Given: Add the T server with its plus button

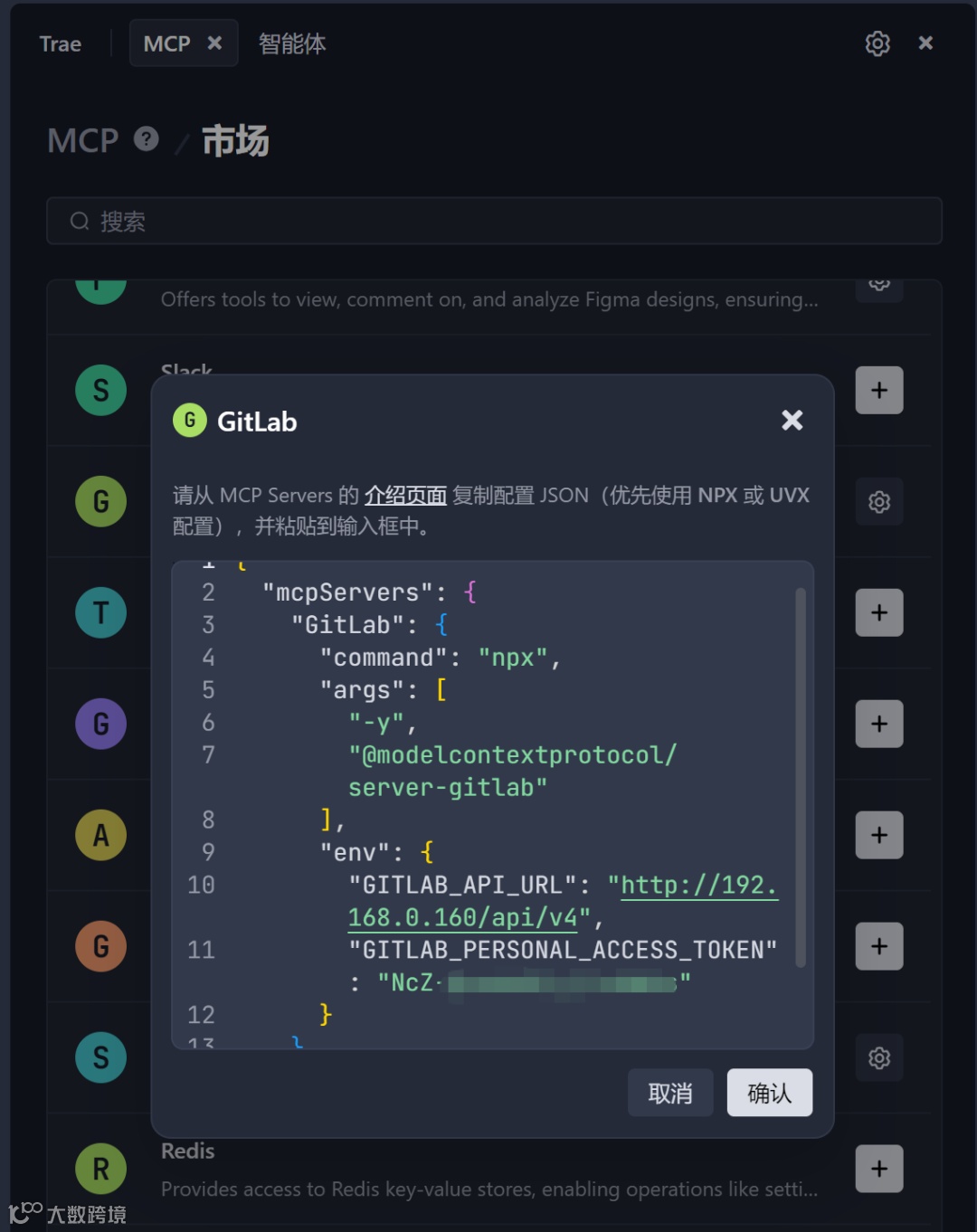Looking at the screenshot, I should coord(879,612).
